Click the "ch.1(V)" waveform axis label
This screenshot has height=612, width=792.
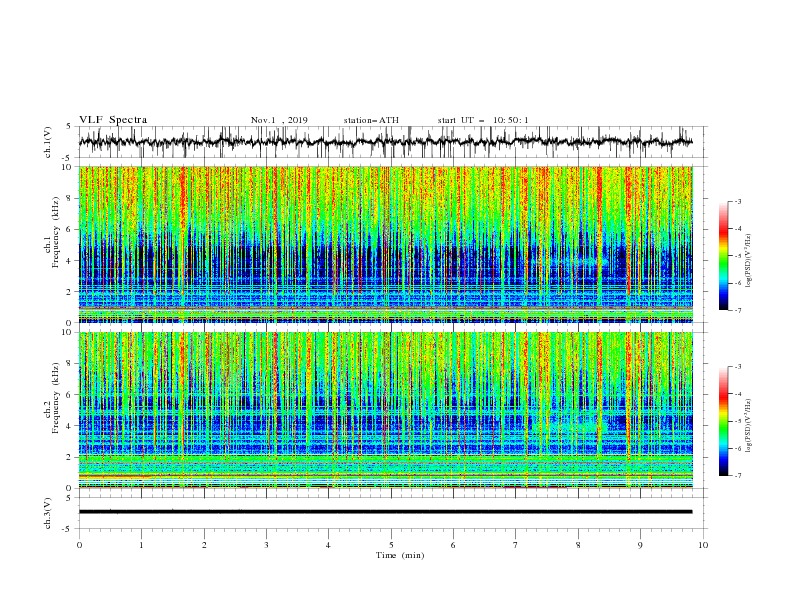[48, 142]
